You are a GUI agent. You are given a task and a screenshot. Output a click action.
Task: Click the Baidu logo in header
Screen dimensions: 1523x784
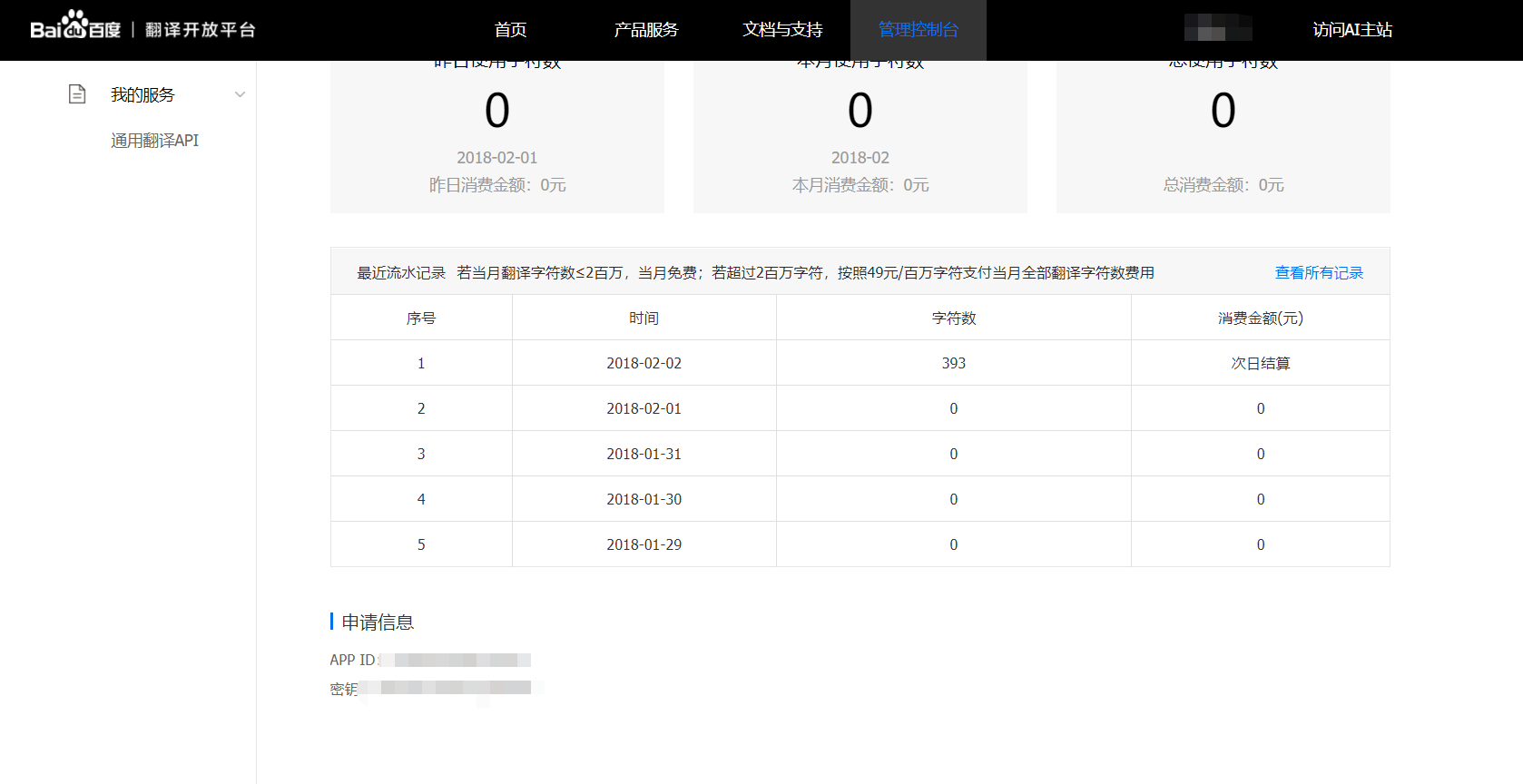point(75,25)
